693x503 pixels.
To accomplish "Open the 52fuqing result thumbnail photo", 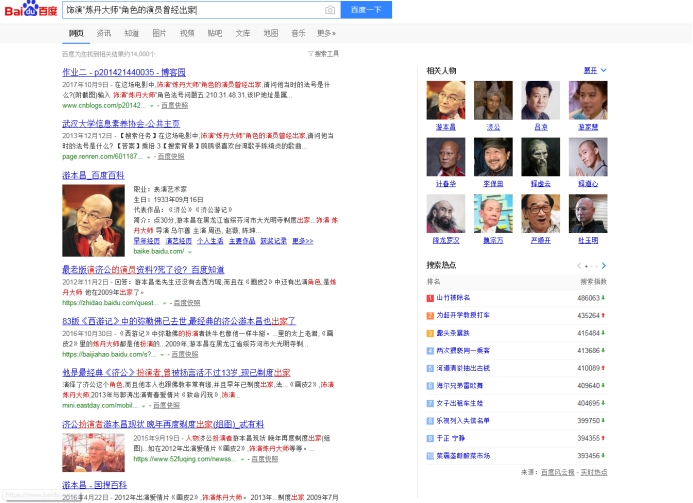I will tap(93, 453).
